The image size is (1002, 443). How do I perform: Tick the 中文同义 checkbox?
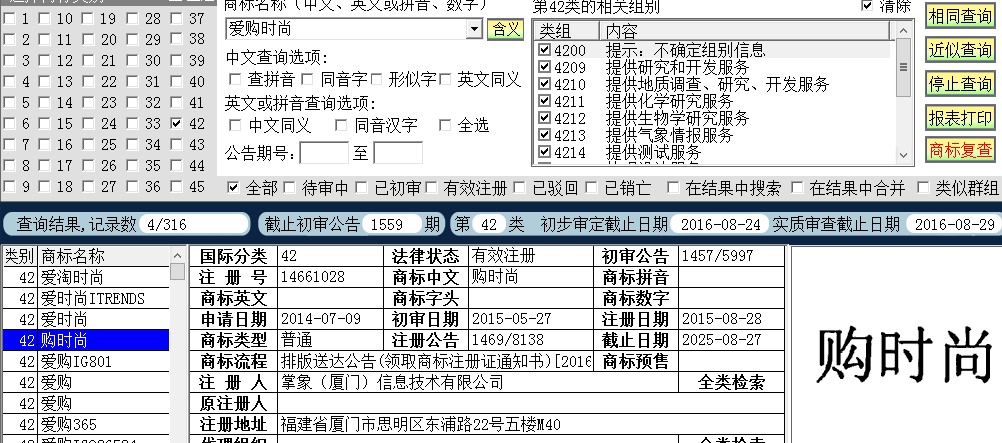pos(235,125)
